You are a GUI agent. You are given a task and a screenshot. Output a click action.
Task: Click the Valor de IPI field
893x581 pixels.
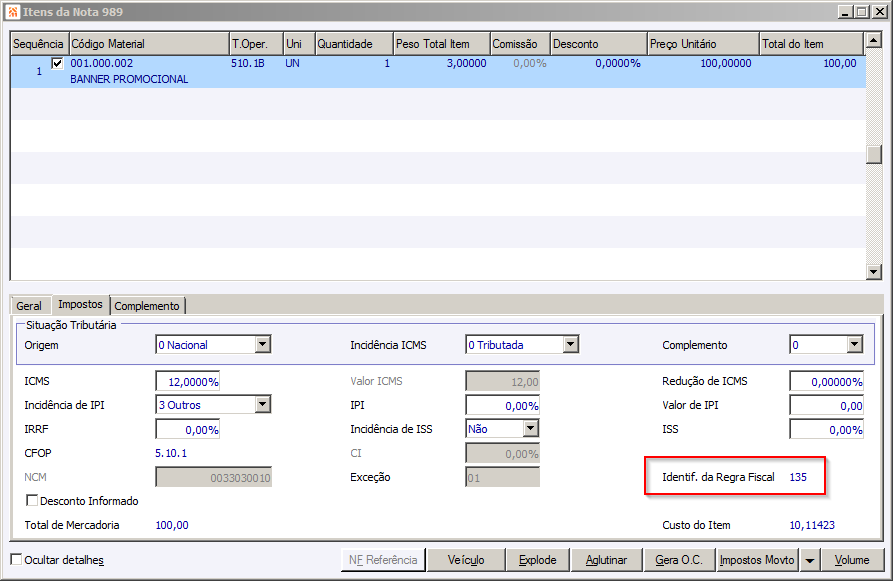tap(826, 406)
